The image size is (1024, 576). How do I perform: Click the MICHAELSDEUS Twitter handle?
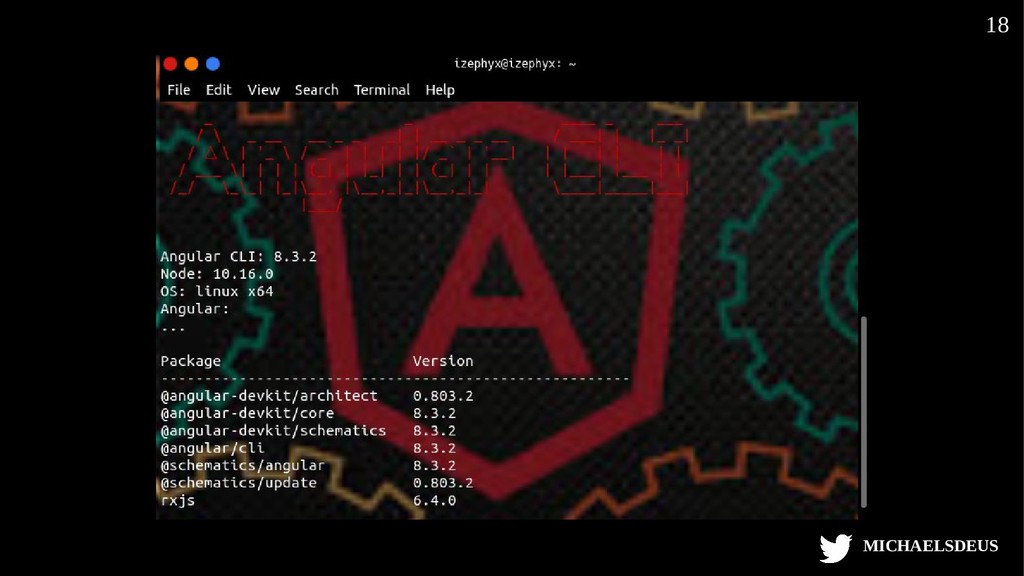click(930, 546)
